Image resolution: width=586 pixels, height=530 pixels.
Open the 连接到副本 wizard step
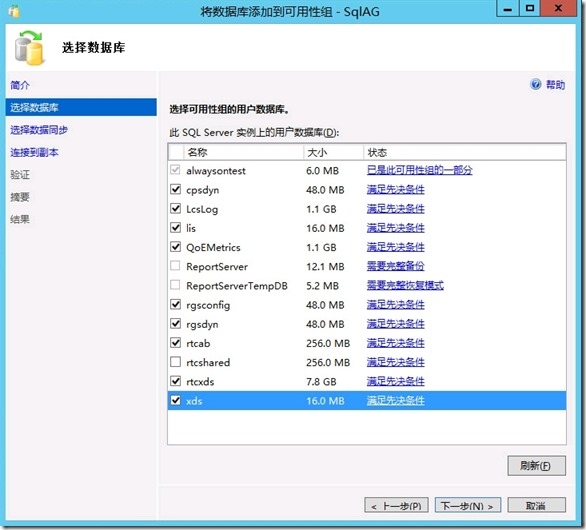34,152
